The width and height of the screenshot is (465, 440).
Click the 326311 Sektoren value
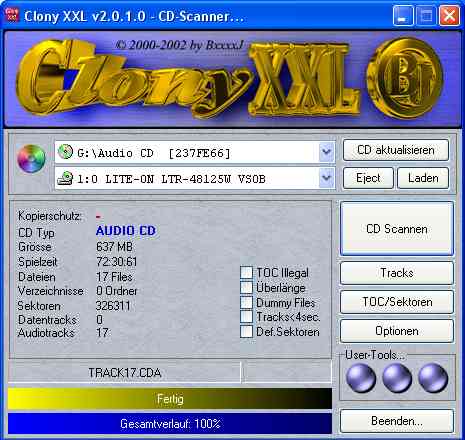(x=113, y=306)
